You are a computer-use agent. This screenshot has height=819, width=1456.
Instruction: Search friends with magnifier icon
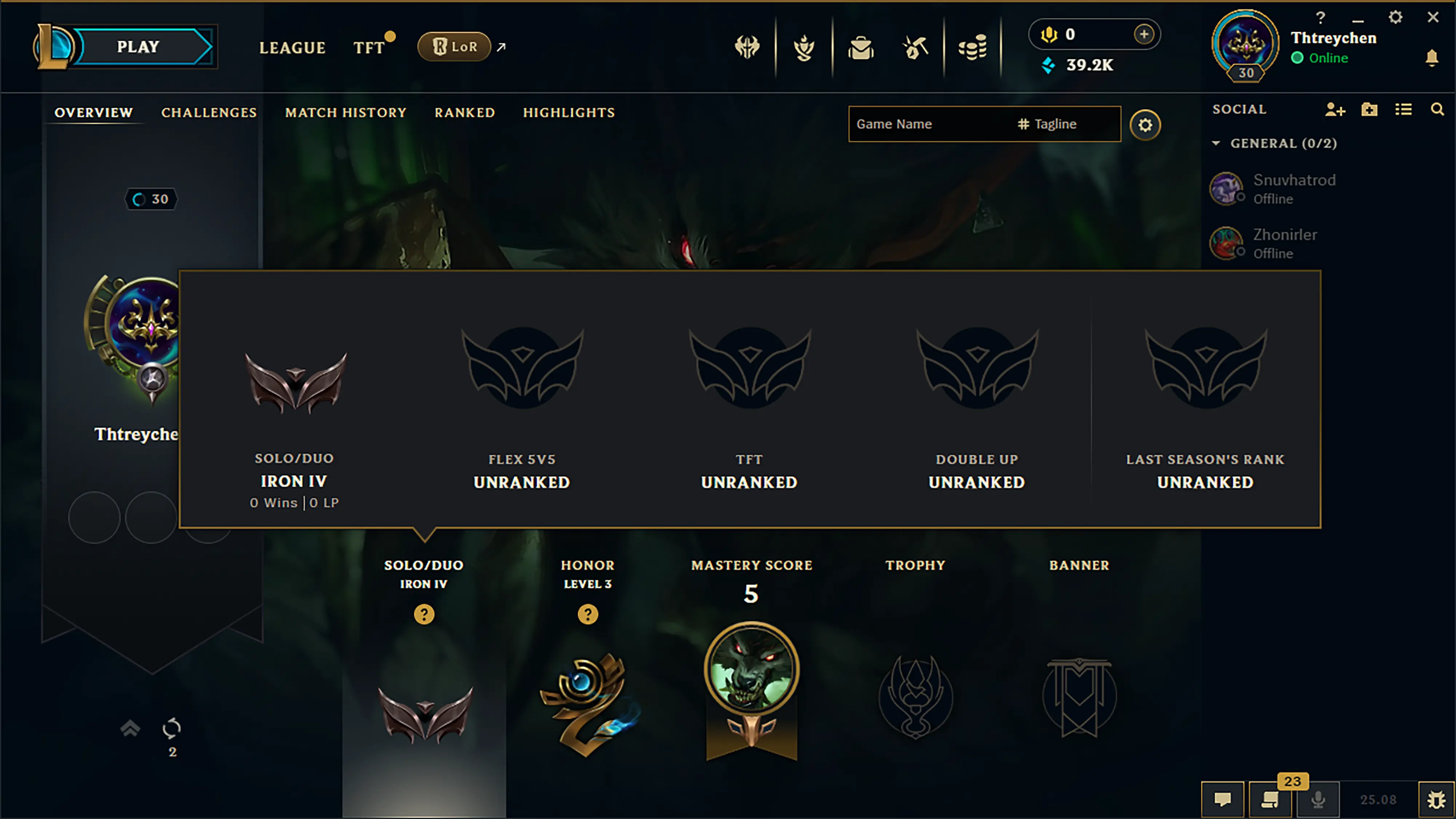1437,110
